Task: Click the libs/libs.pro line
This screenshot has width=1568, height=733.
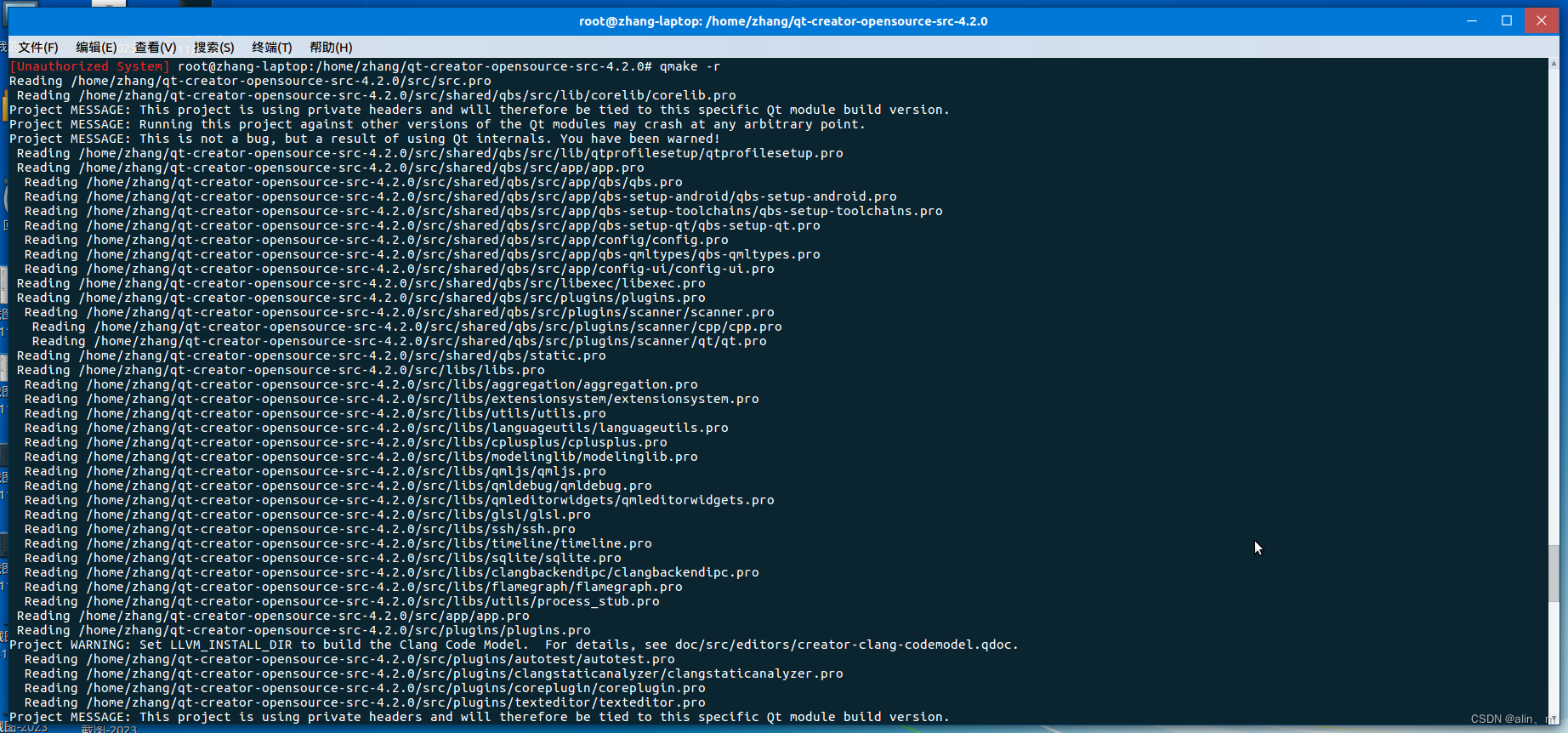Action: coord(281,370)
